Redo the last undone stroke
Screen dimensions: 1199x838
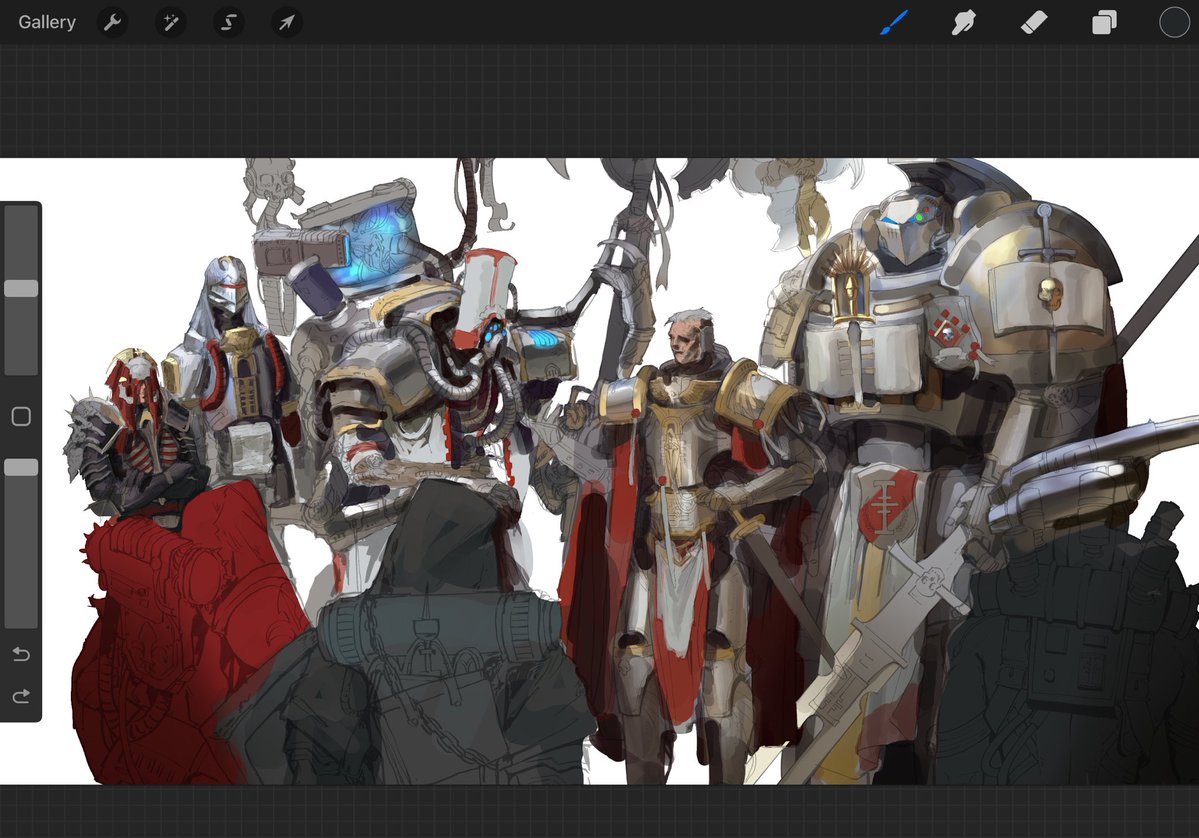[21, 696]
